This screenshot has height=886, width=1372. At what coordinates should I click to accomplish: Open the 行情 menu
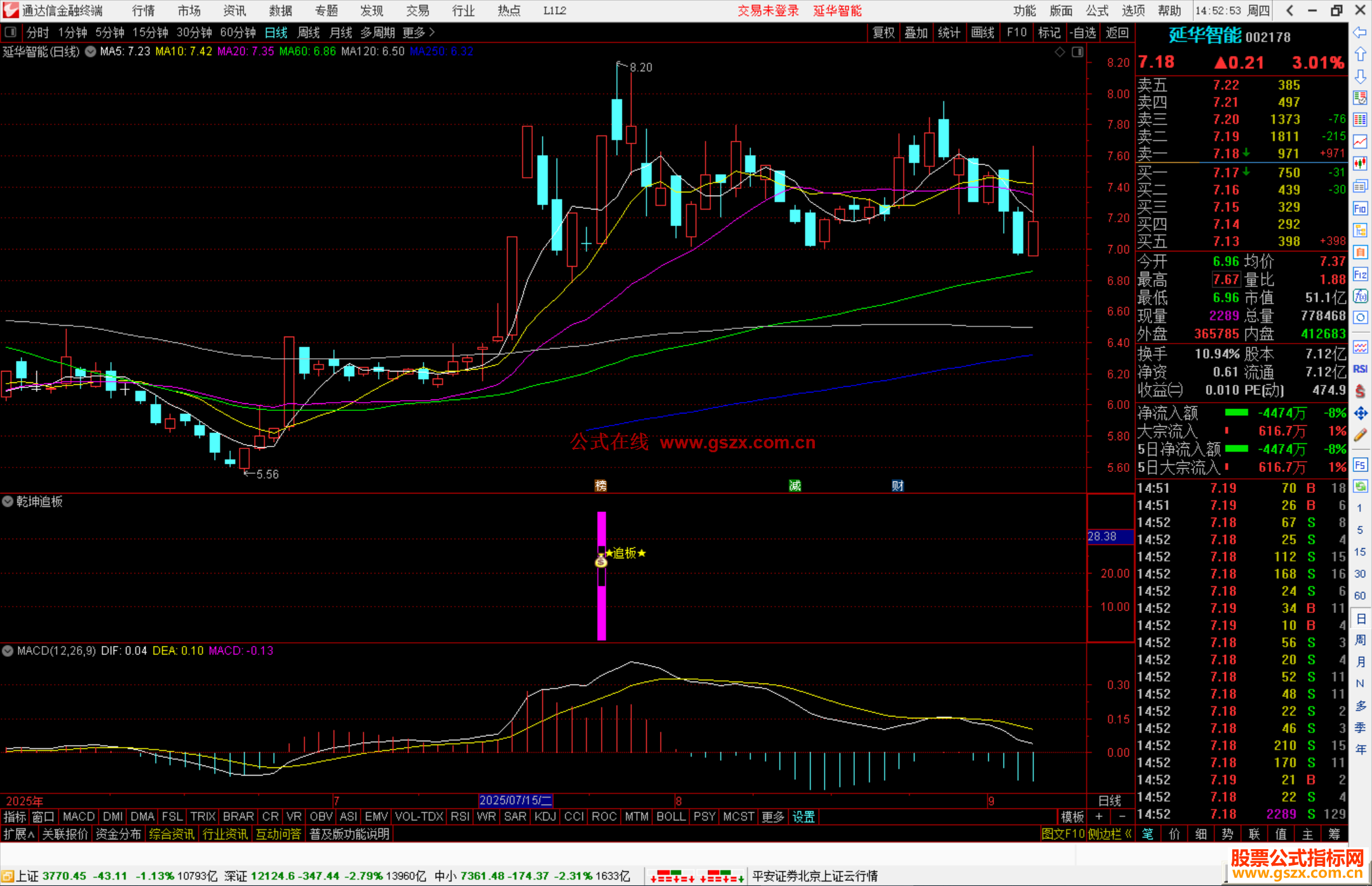click(144, 11)
